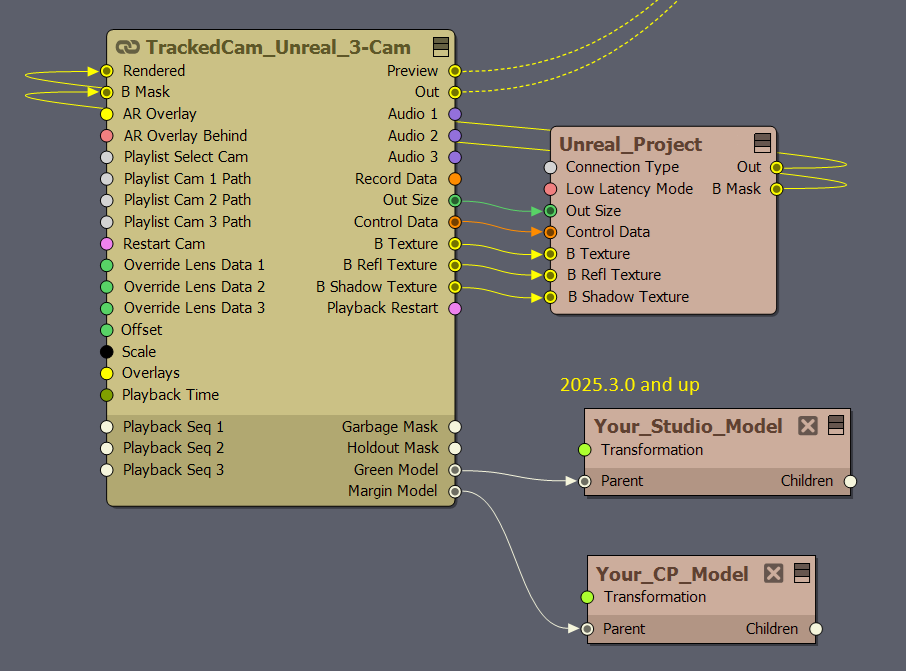The width and height of the screenshot is (906, 671).
Task: Click Transformation pin on Your_Studio_Model
Action: 586,450
